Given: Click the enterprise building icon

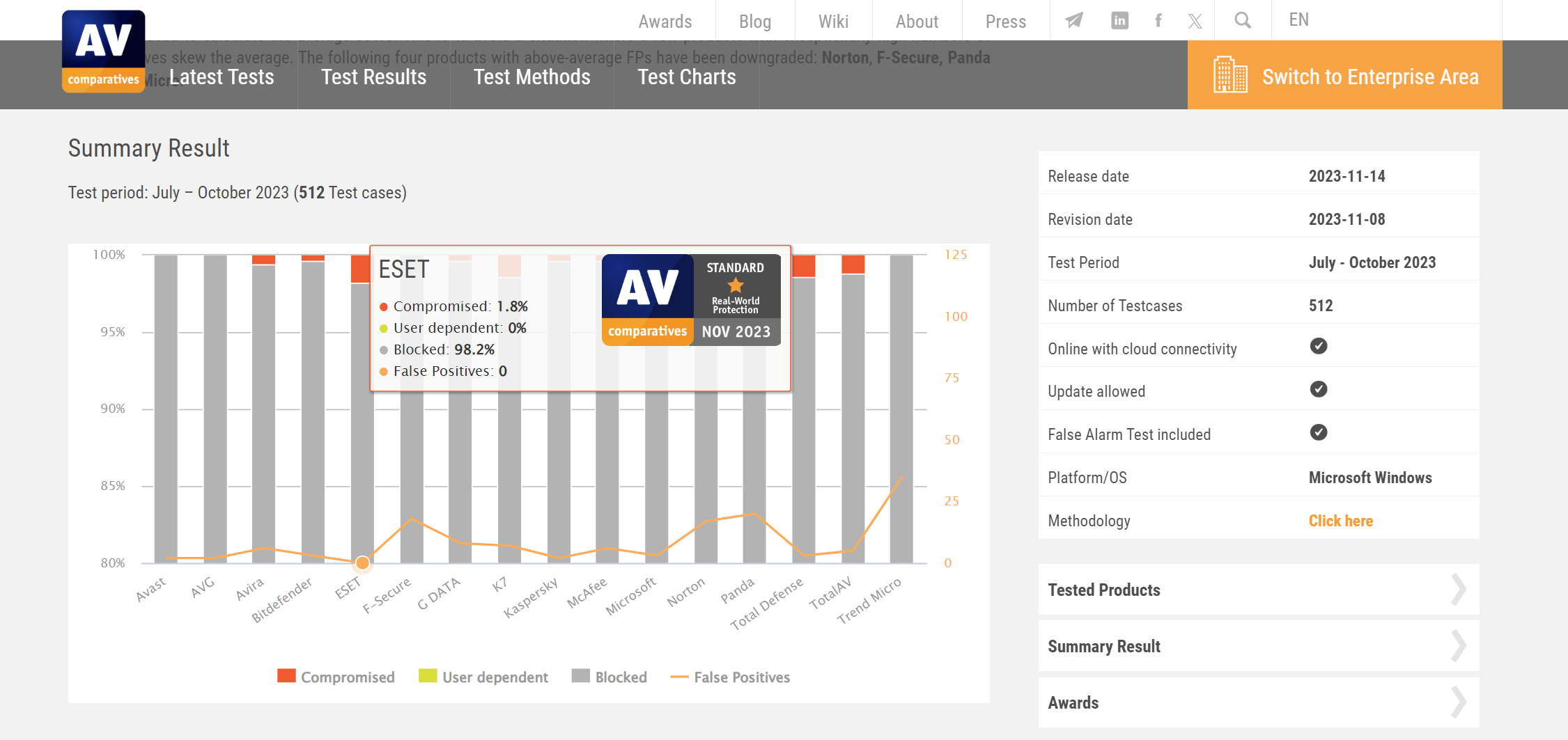Looking at the screenshot, I should [x=1230, y=74].
